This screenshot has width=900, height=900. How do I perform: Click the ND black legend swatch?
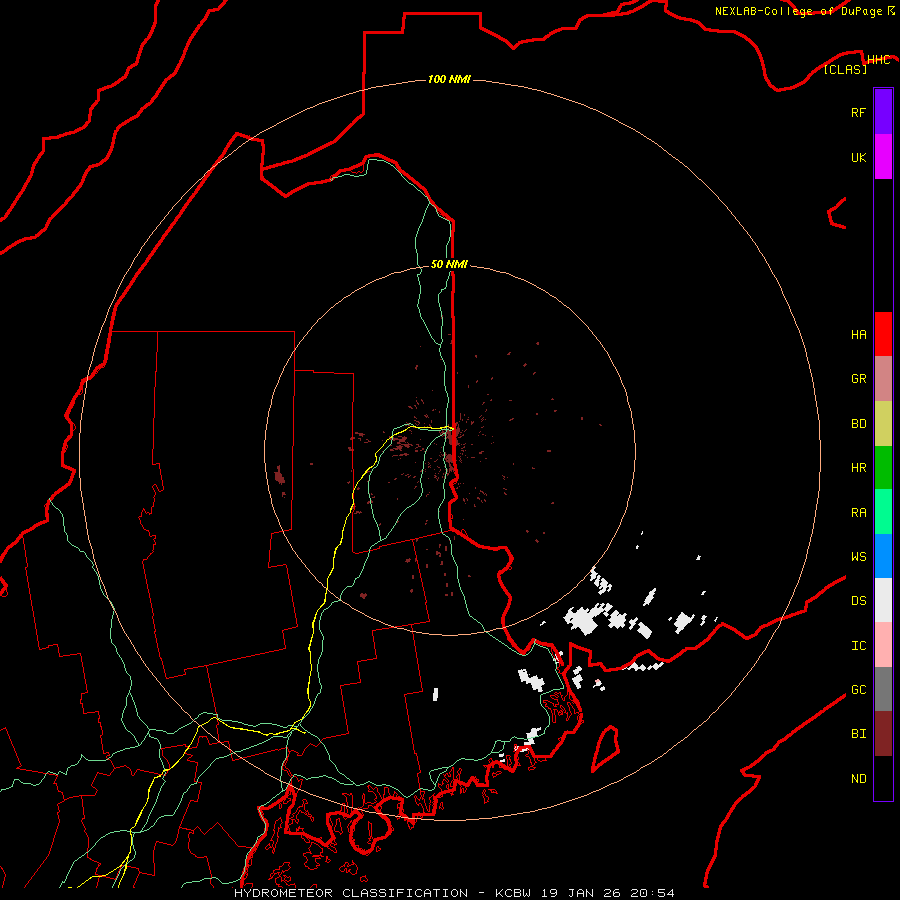coord(883,778)
